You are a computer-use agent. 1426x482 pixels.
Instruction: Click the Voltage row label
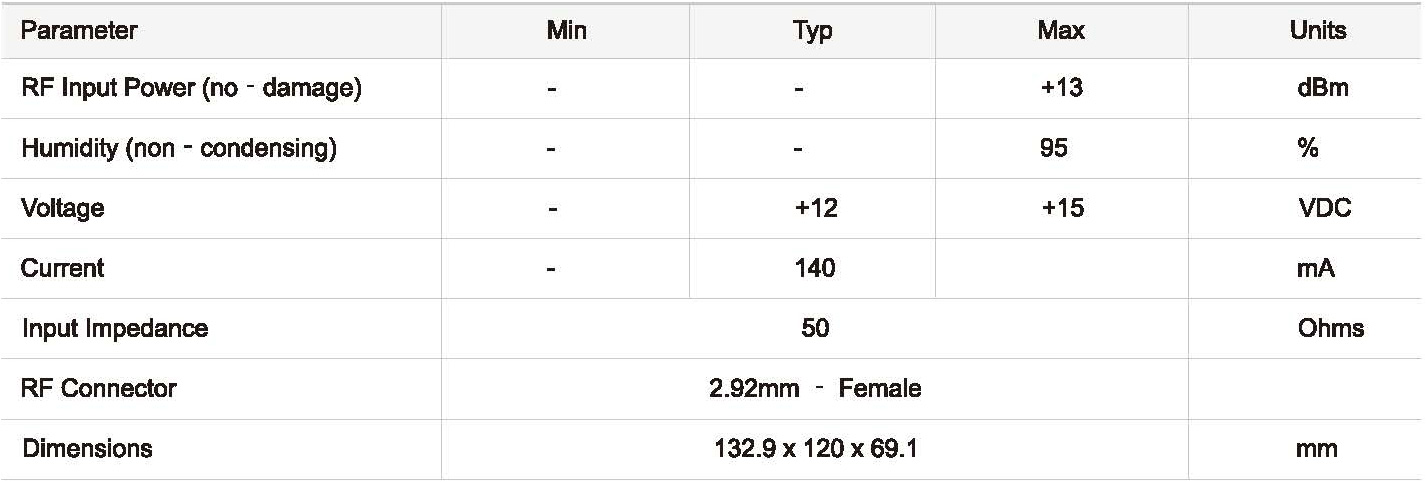(62, 208)
